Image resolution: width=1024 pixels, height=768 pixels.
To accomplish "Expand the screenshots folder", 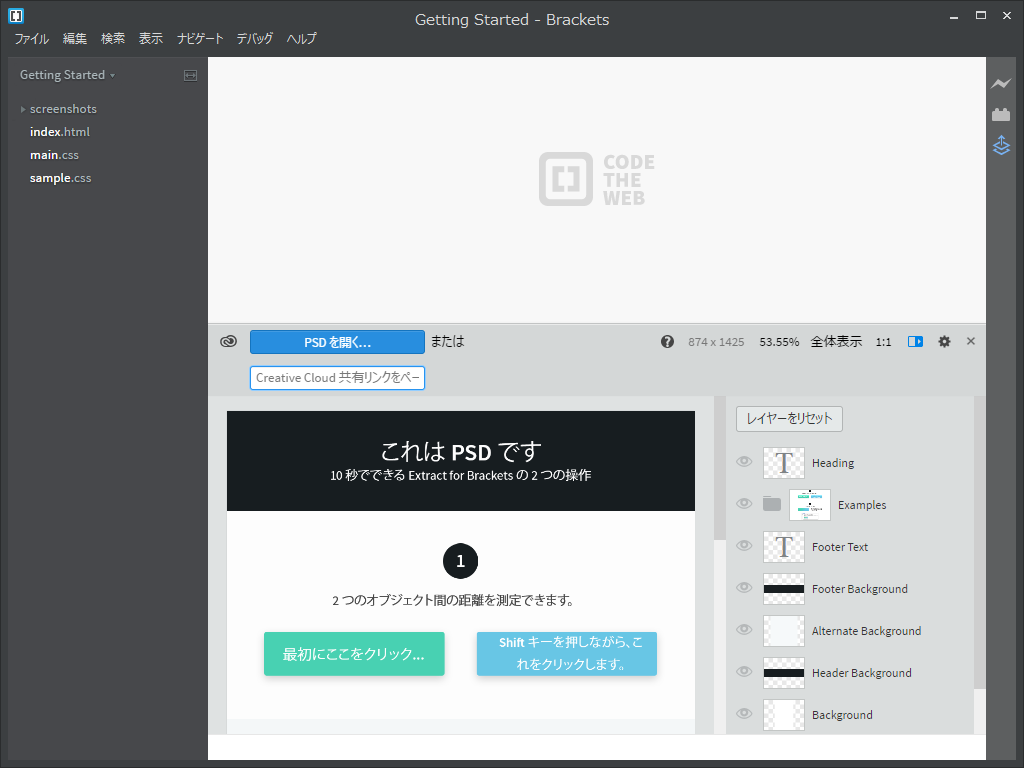I will tap(23, 108).
